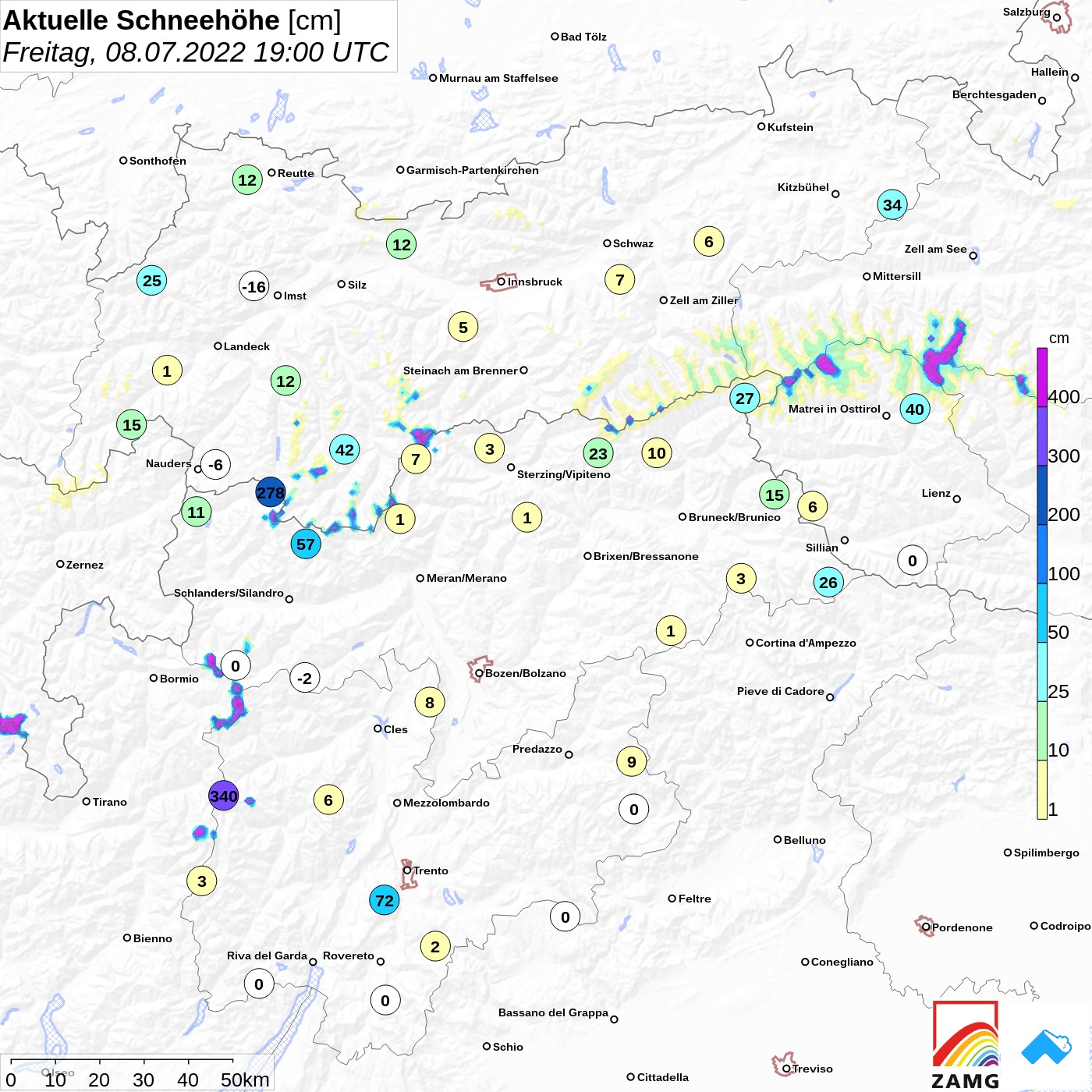
Task: Click the 27 cm station marker
Action: click(x=745, y=398)
